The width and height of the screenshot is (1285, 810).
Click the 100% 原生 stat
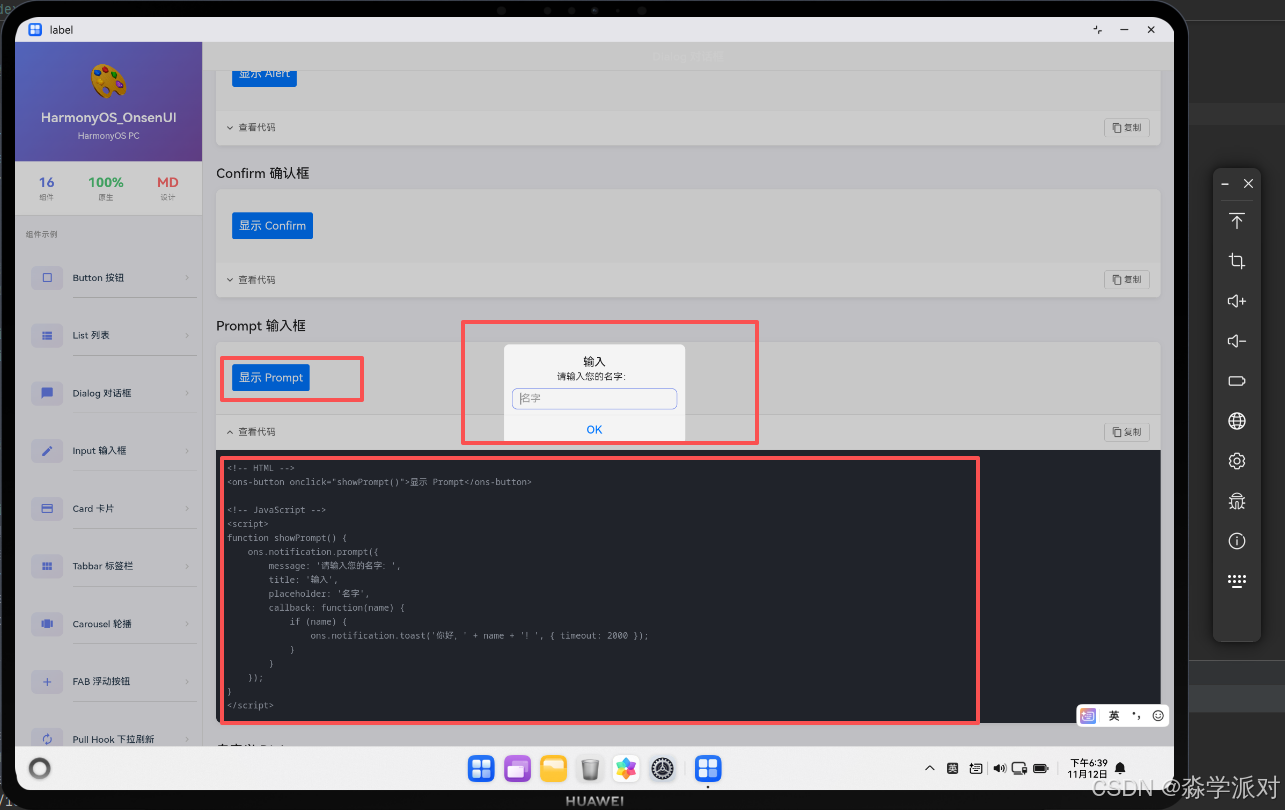(106, 188)
